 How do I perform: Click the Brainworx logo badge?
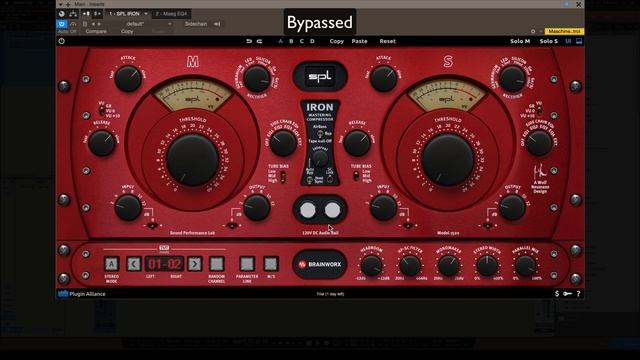pos(320,264)
